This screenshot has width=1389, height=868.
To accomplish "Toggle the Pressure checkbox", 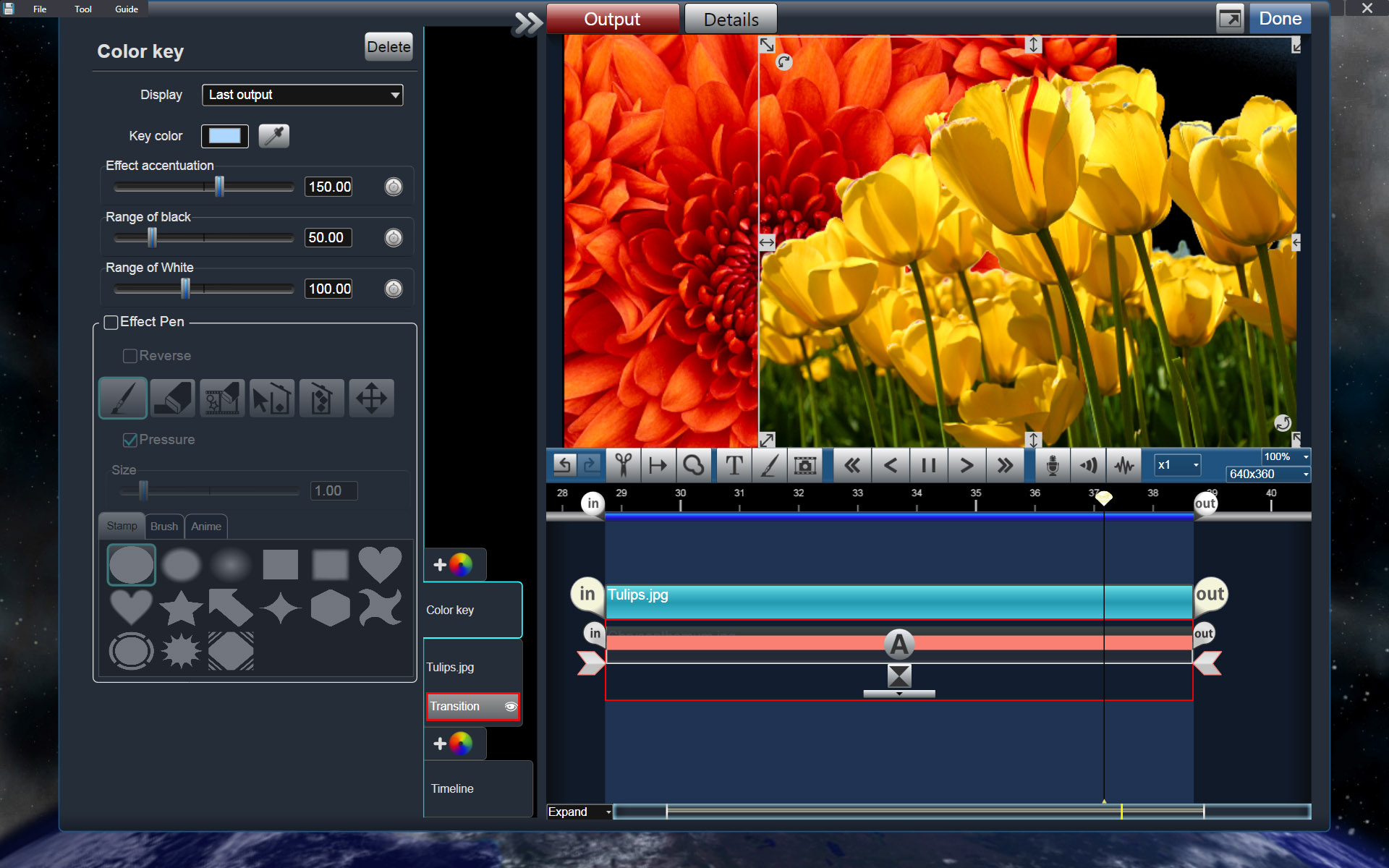I will (x=130, y=440).
